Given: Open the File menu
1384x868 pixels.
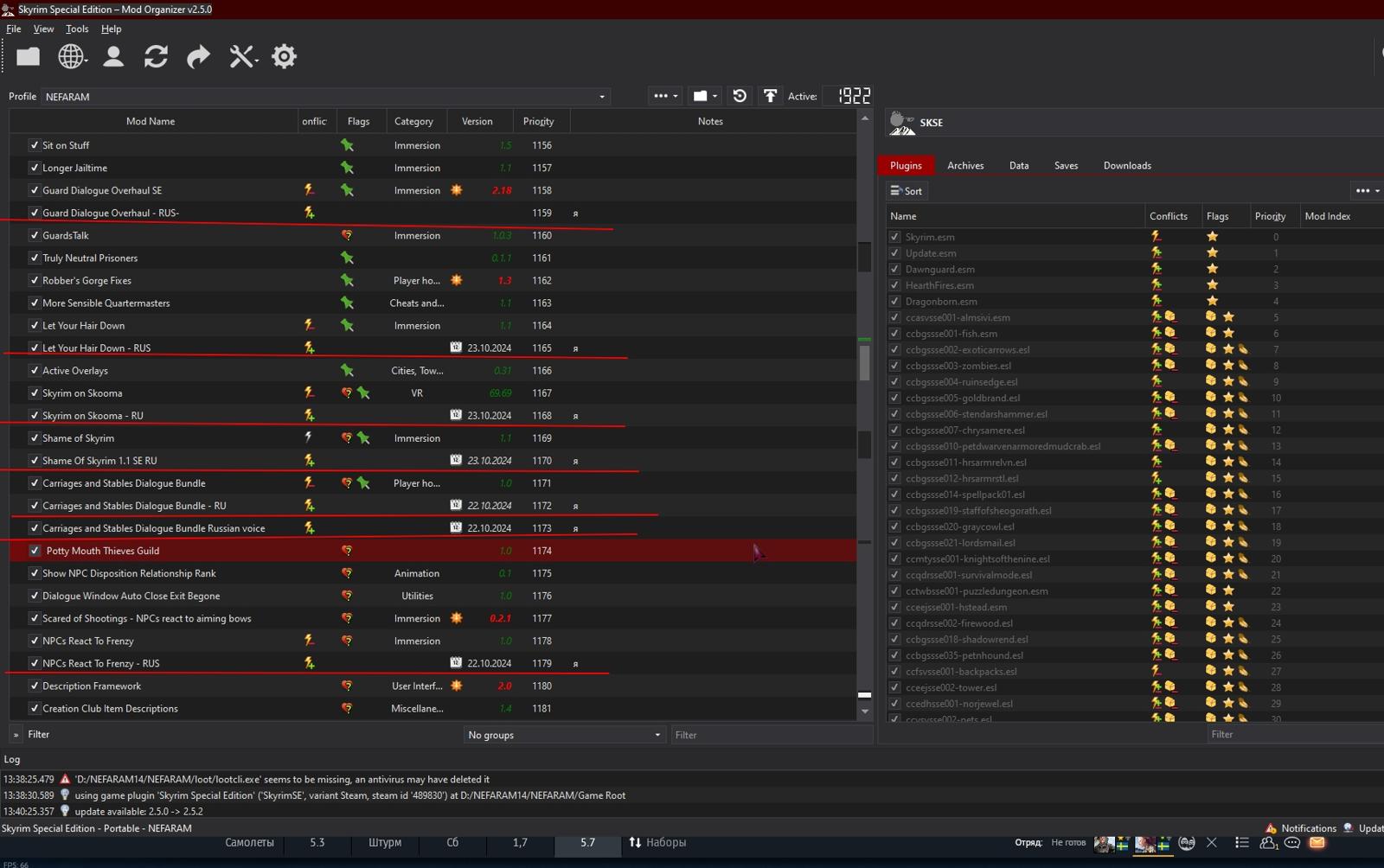Looking at the screenshot, I should click(14, 29).
